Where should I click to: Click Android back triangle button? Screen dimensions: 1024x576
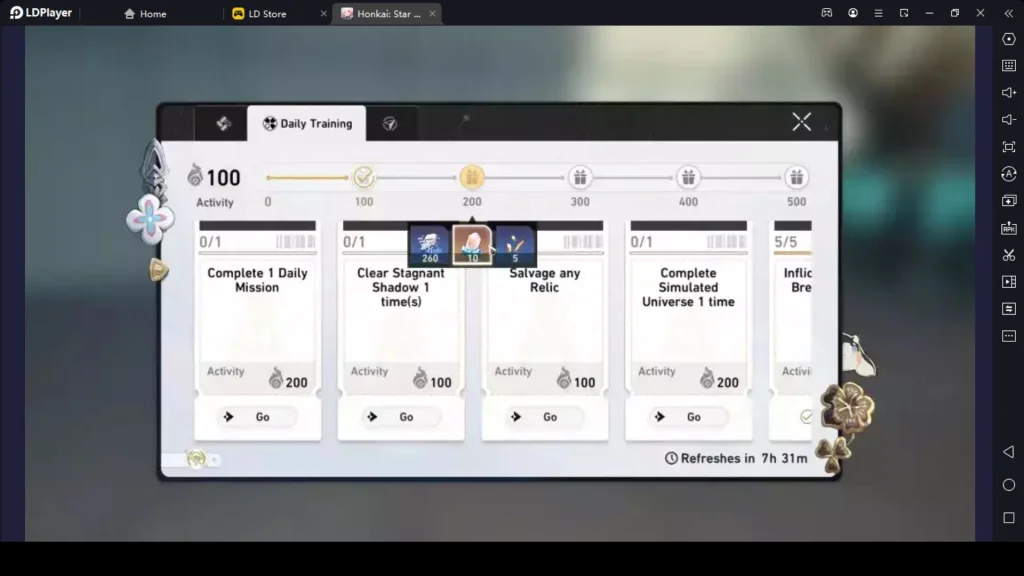pos(1009,452)
